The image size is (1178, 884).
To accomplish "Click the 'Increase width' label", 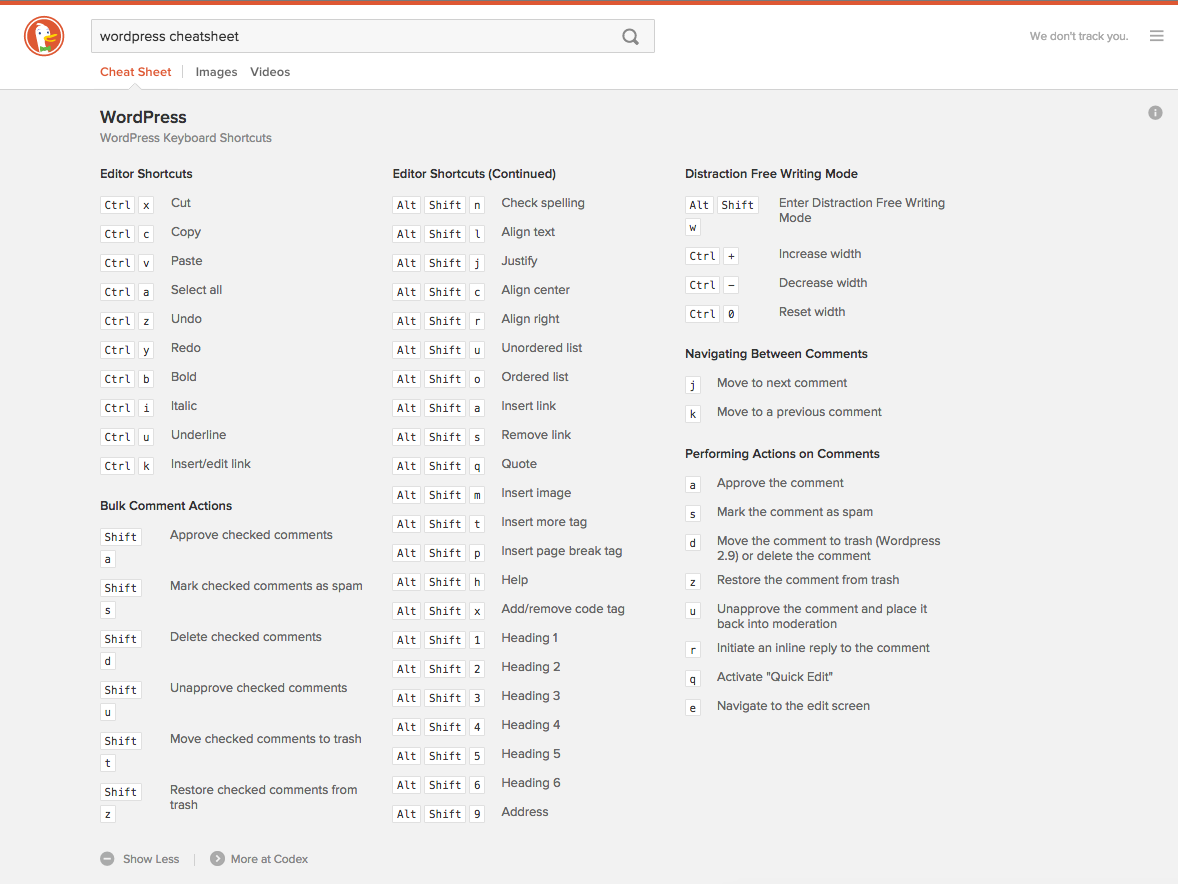I will 820,254.
